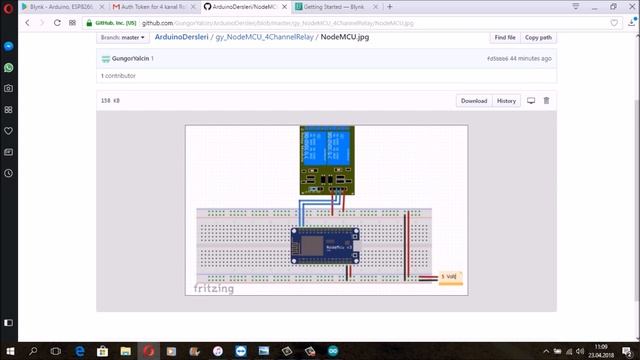Expand the Branch: master dropdown
Screen dimensions: 640x360
[x=122, y=37]
